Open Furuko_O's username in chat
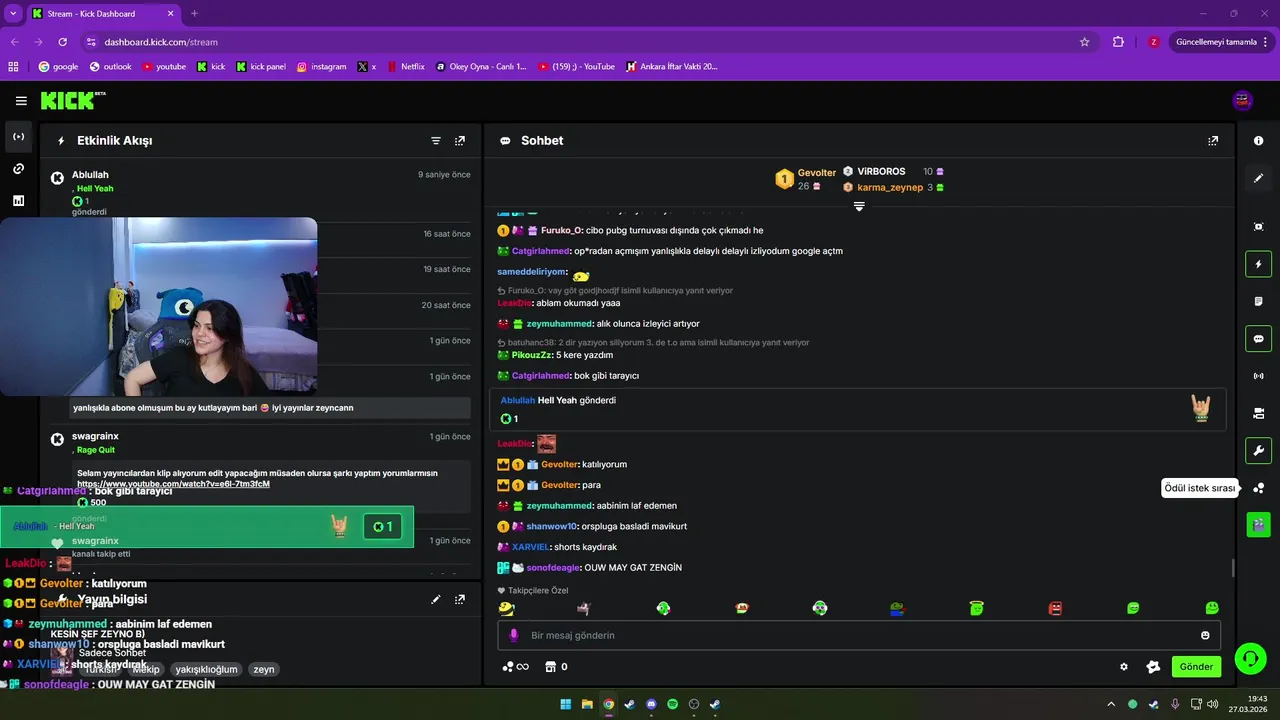This screenshot has height=720, width=1280. pos(562,230)
